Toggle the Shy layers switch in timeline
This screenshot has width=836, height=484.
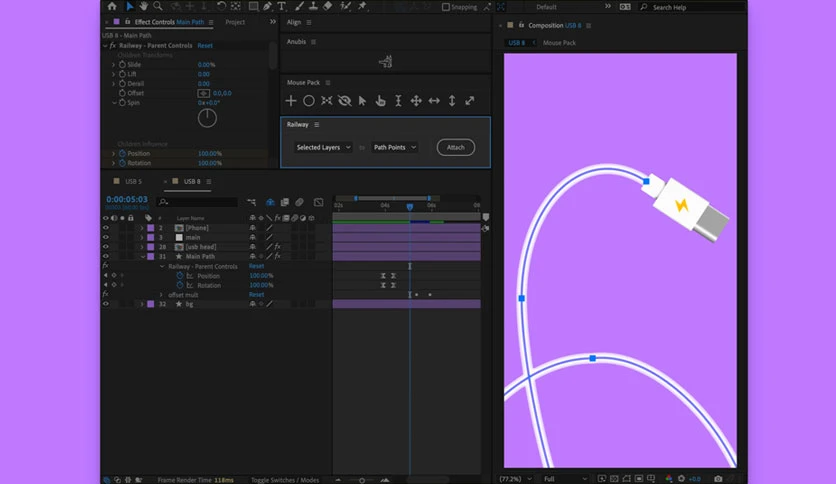(270, 202)
